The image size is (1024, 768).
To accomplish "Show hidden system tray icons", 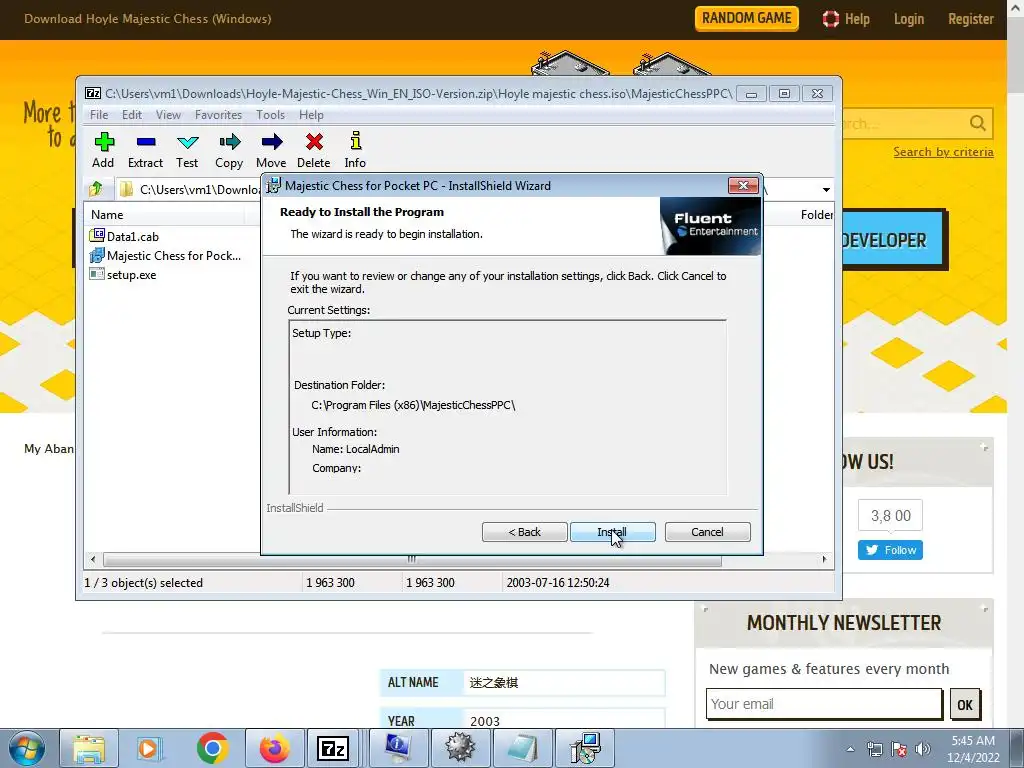I will [850, 749].
